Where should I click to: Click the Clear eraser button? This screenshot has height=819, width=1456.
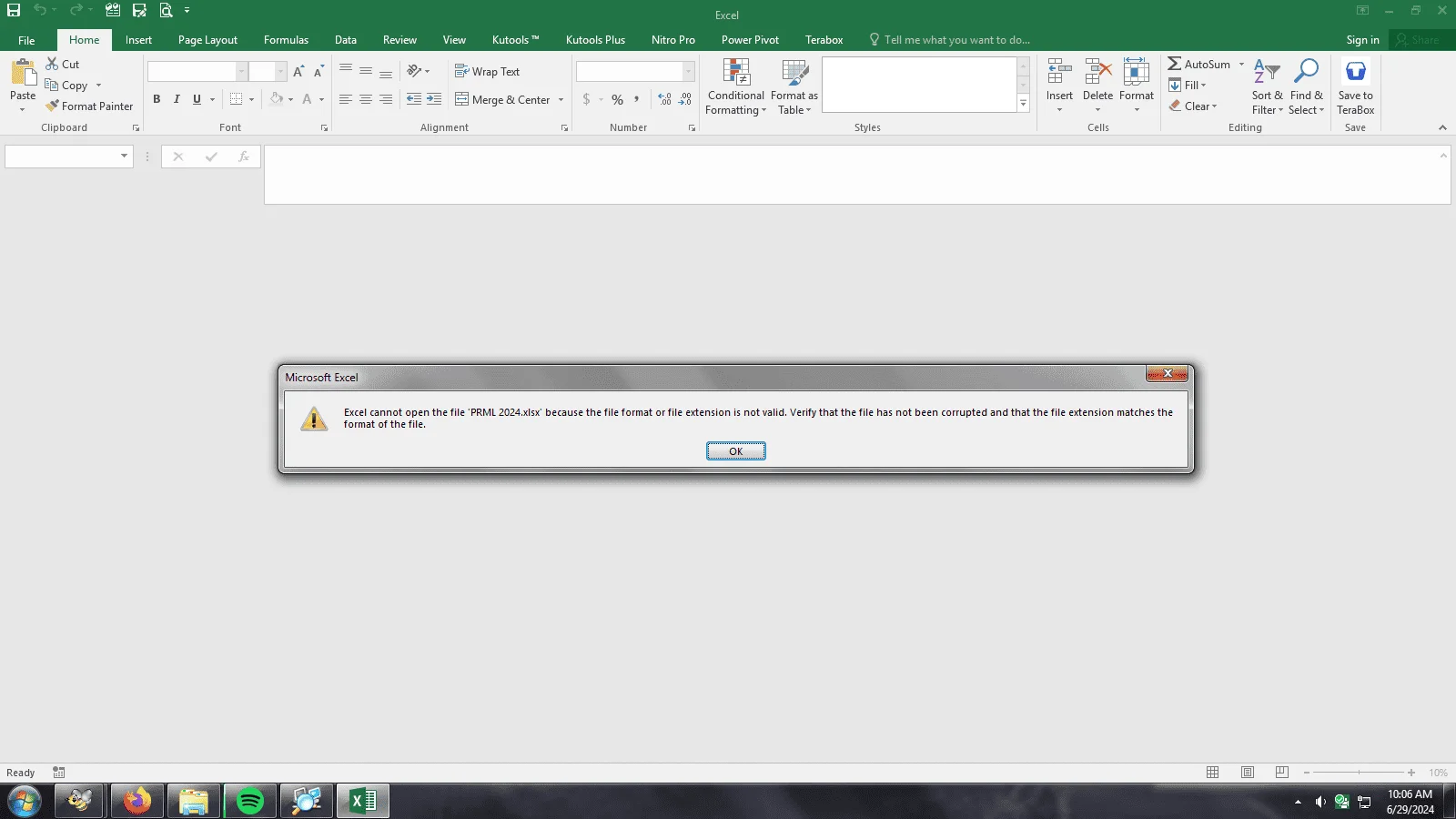pyautogui.click(x=1193, y=106)
